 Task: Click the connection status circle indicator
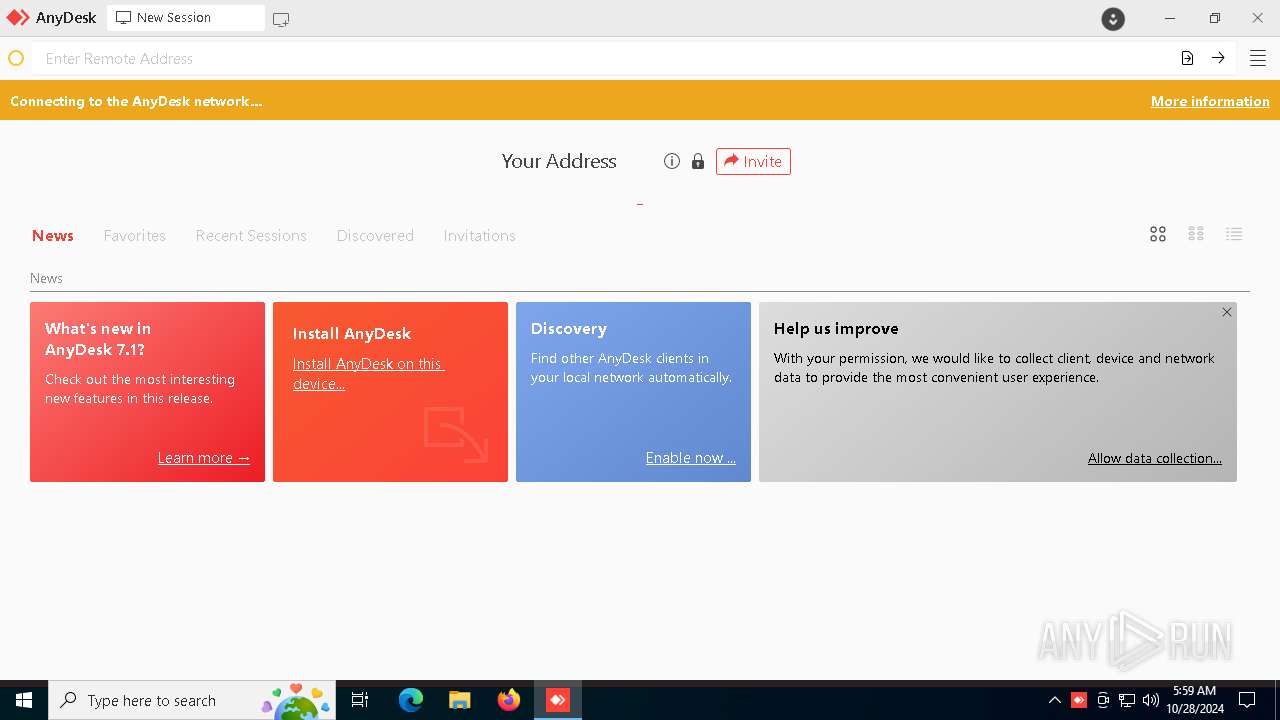click(16, 59)
